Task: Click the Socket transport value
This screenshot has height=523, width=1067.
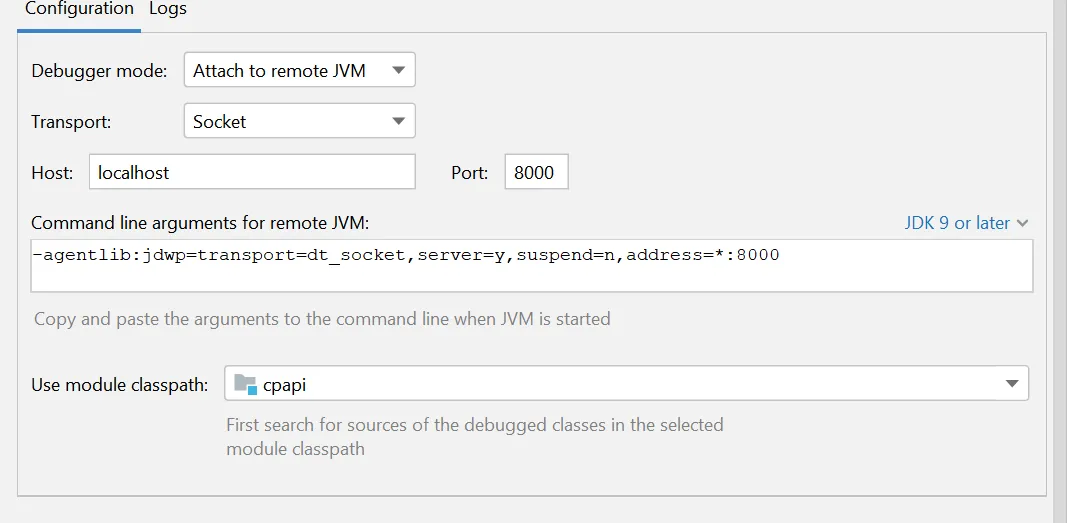Action: [220, 122]
